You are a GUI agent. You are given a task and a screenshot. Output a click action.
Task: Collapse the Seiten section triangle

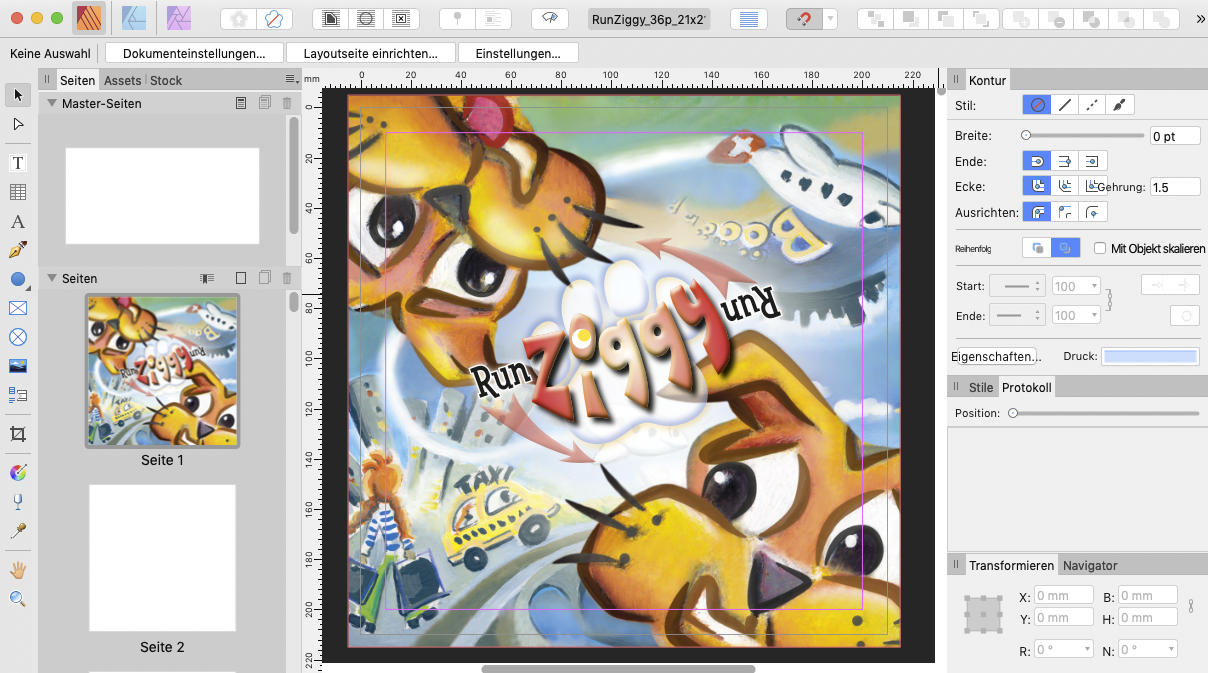tap(51, 278)
